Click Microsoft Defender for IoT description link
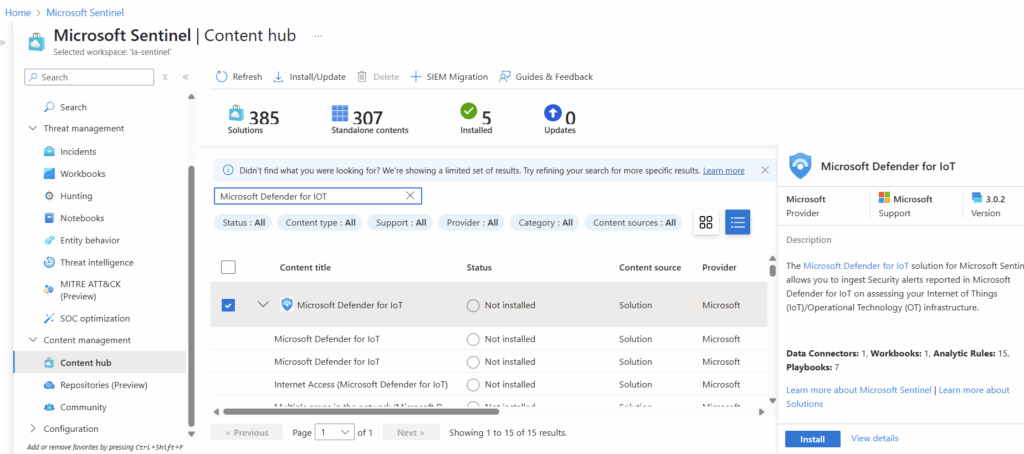This screenshot has width=1024, height=454. coord(856,266)
